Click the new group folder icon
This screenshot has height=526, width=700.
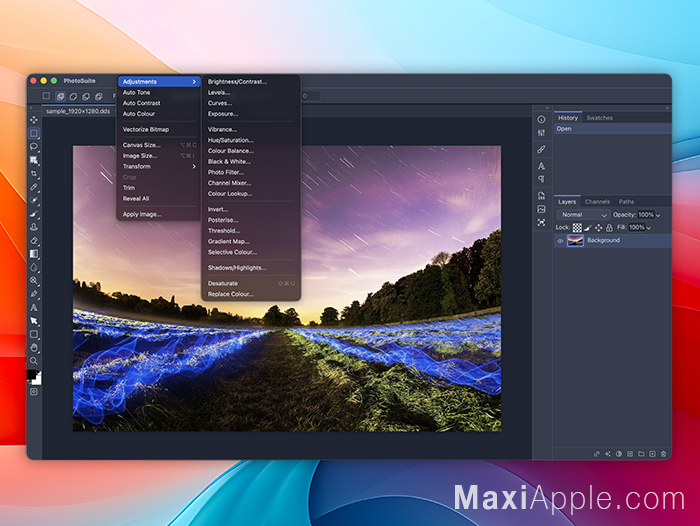[x=641, y=454]
